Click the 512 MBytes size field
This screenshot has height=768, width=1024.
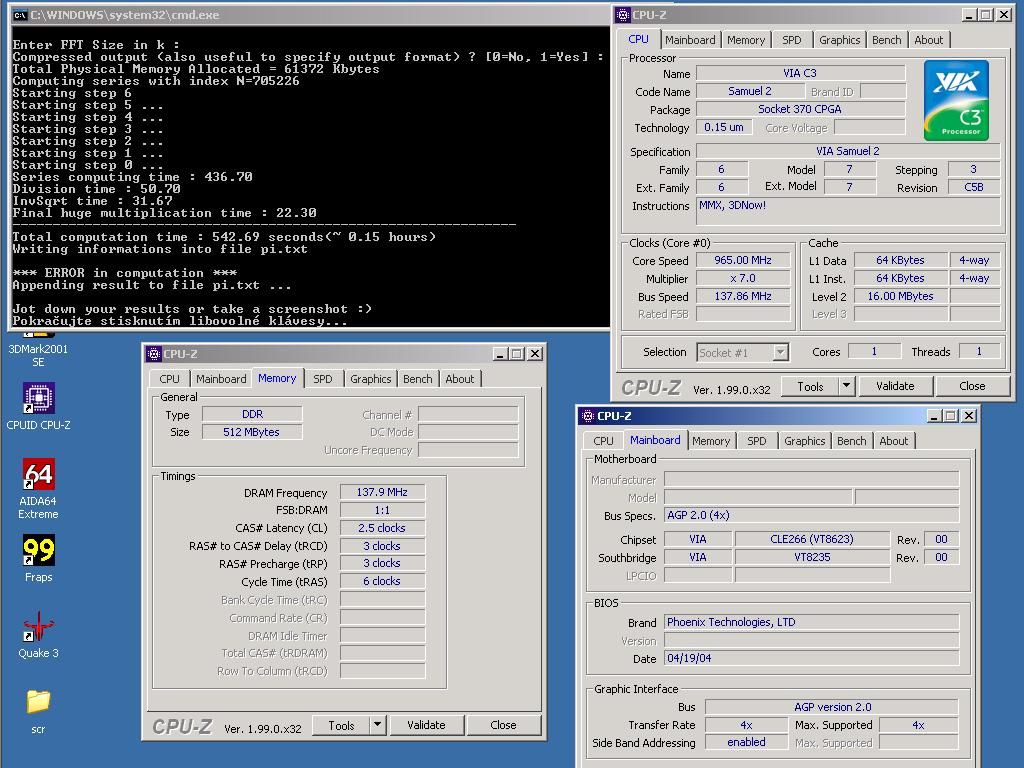251,432
